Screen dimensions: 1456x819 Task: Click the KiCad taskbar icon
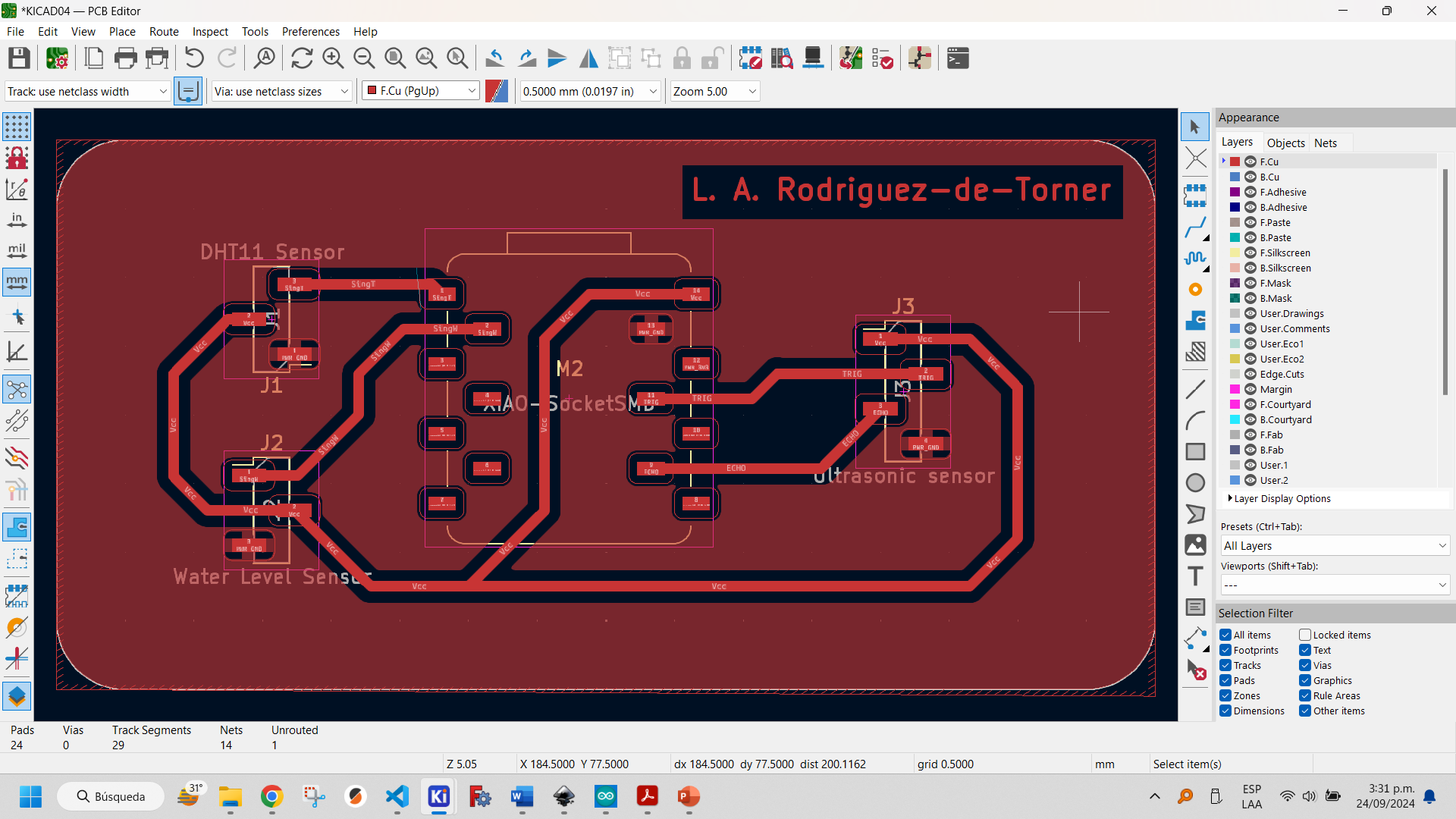(x=439, y=796)
